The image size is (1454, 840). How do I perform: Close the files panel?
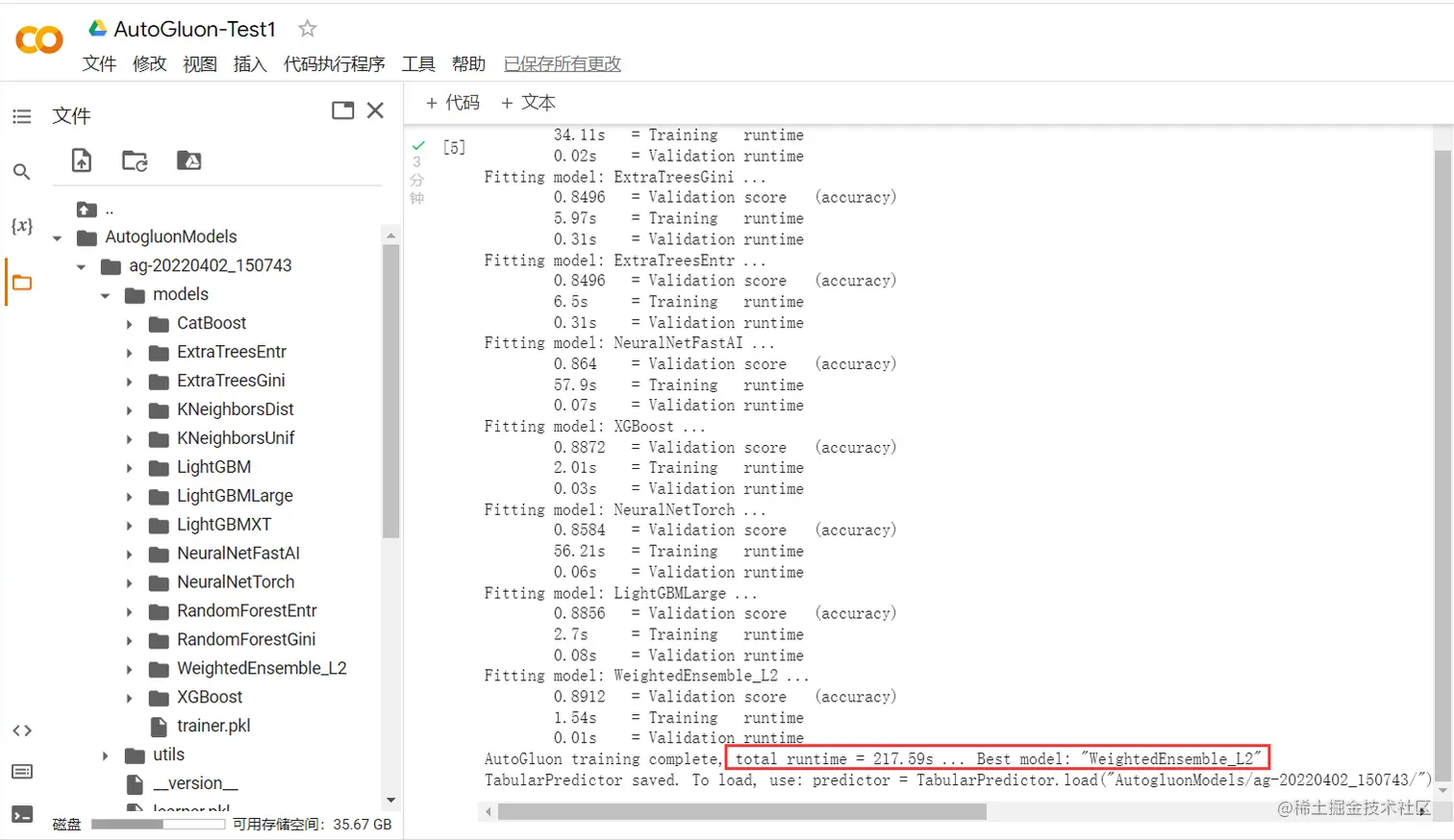pos(375,111)
